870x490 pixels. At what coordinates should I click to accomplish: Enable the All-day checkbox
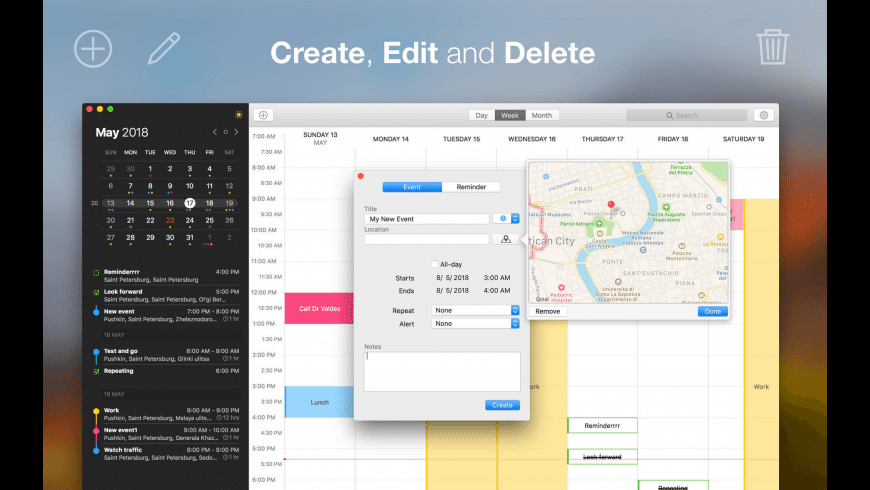pyautogui.click(x=434, y=264)
